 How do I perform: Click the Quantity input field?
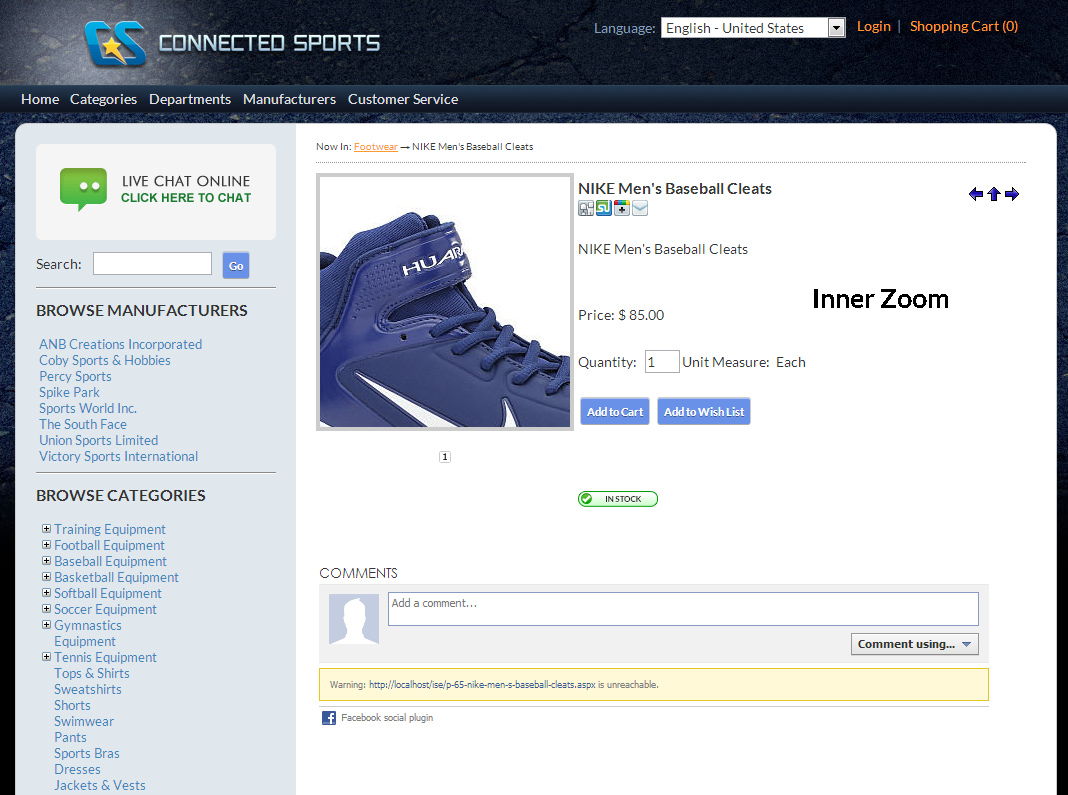pyautogui.click(x=661, y=362)
